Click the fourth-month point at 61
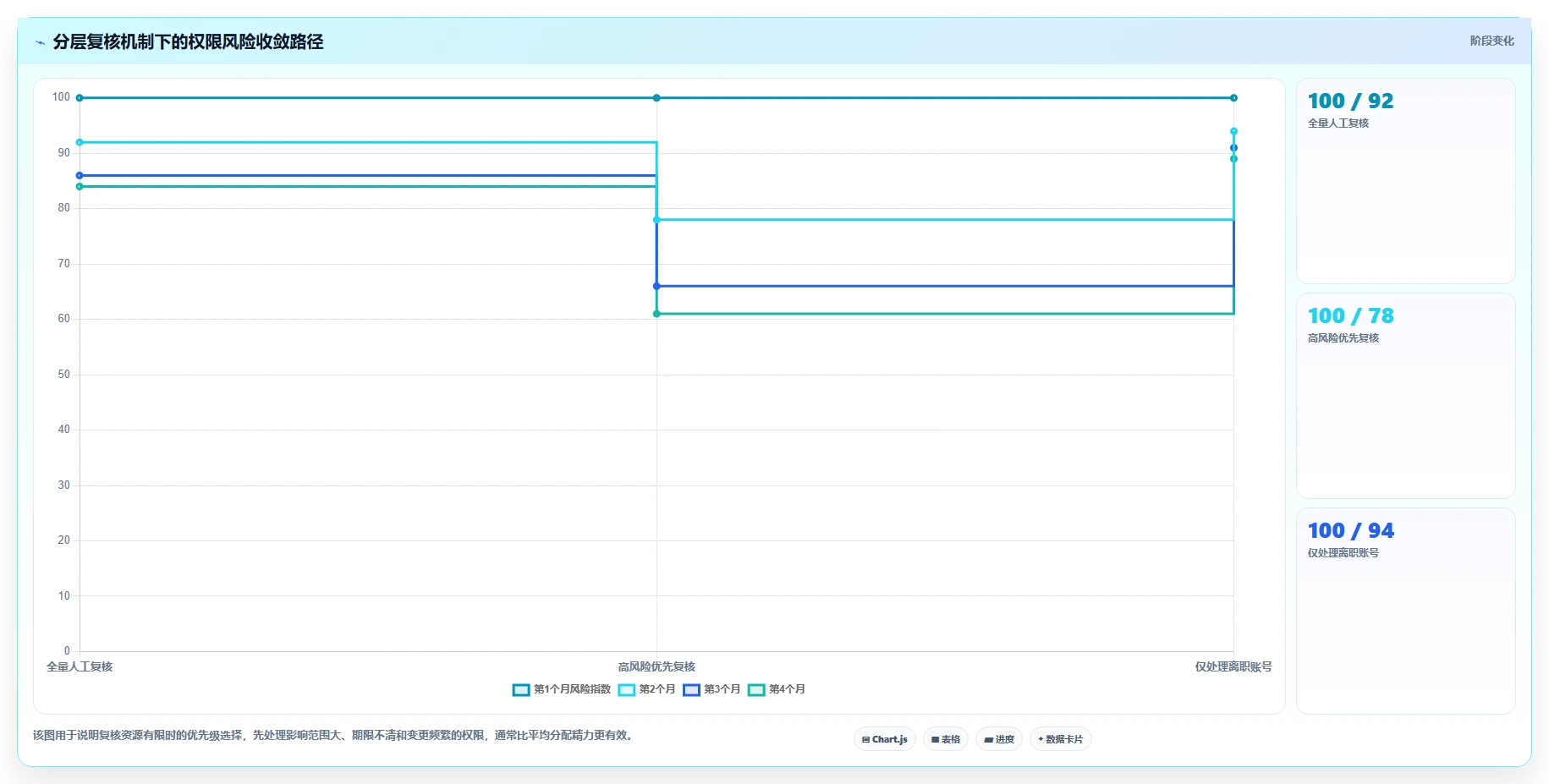This screenshot has width=1549, height=784. pyautogui.click(x=656, y=314)
